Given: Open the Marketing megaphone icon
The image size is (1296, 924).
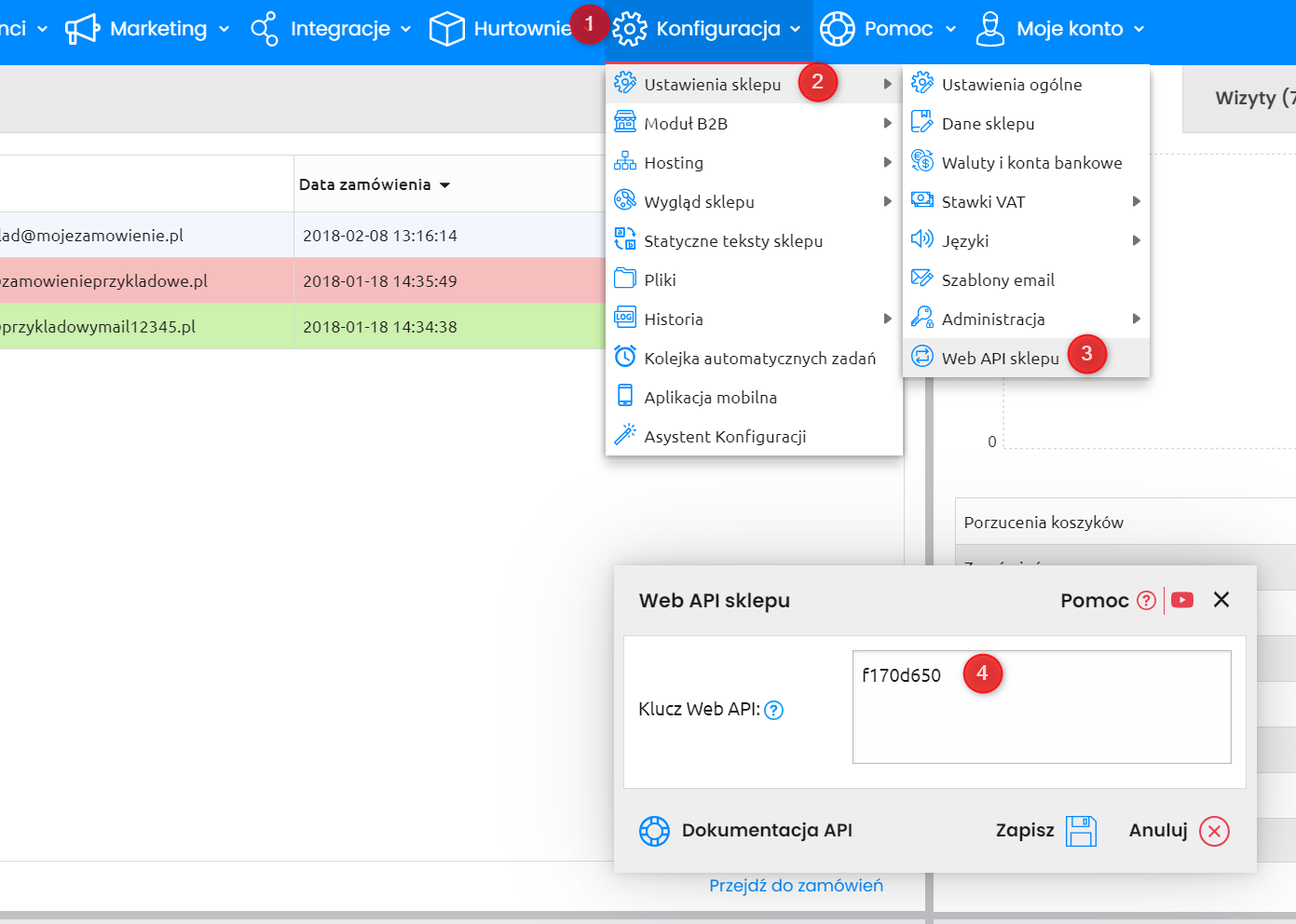Looking at the screenshot, I should [82, 29].
